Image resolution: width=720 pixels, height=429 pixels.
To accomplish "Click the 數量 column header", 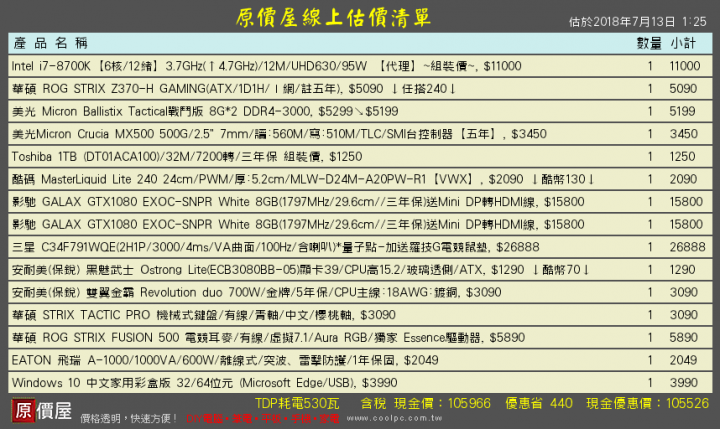I will coord(649,43).
